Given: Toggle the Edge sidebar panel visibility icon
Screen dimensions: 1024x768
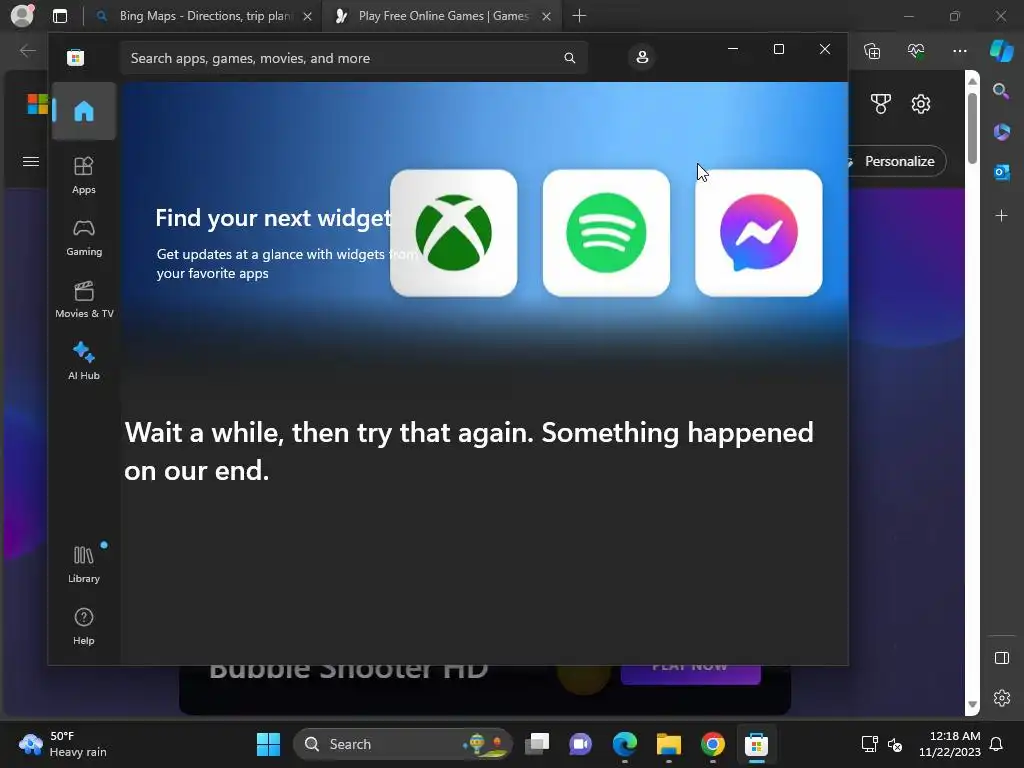Looking at the screenshot, I should tap(1002, 658).
